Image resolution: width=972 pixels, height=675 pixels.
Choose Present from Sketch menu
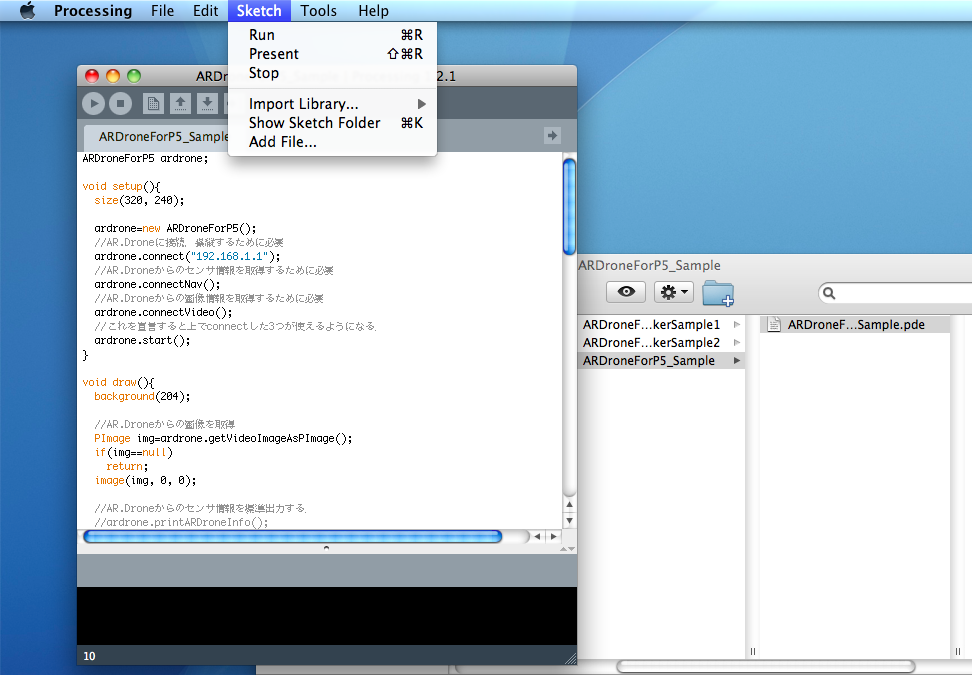coord(333,54)
